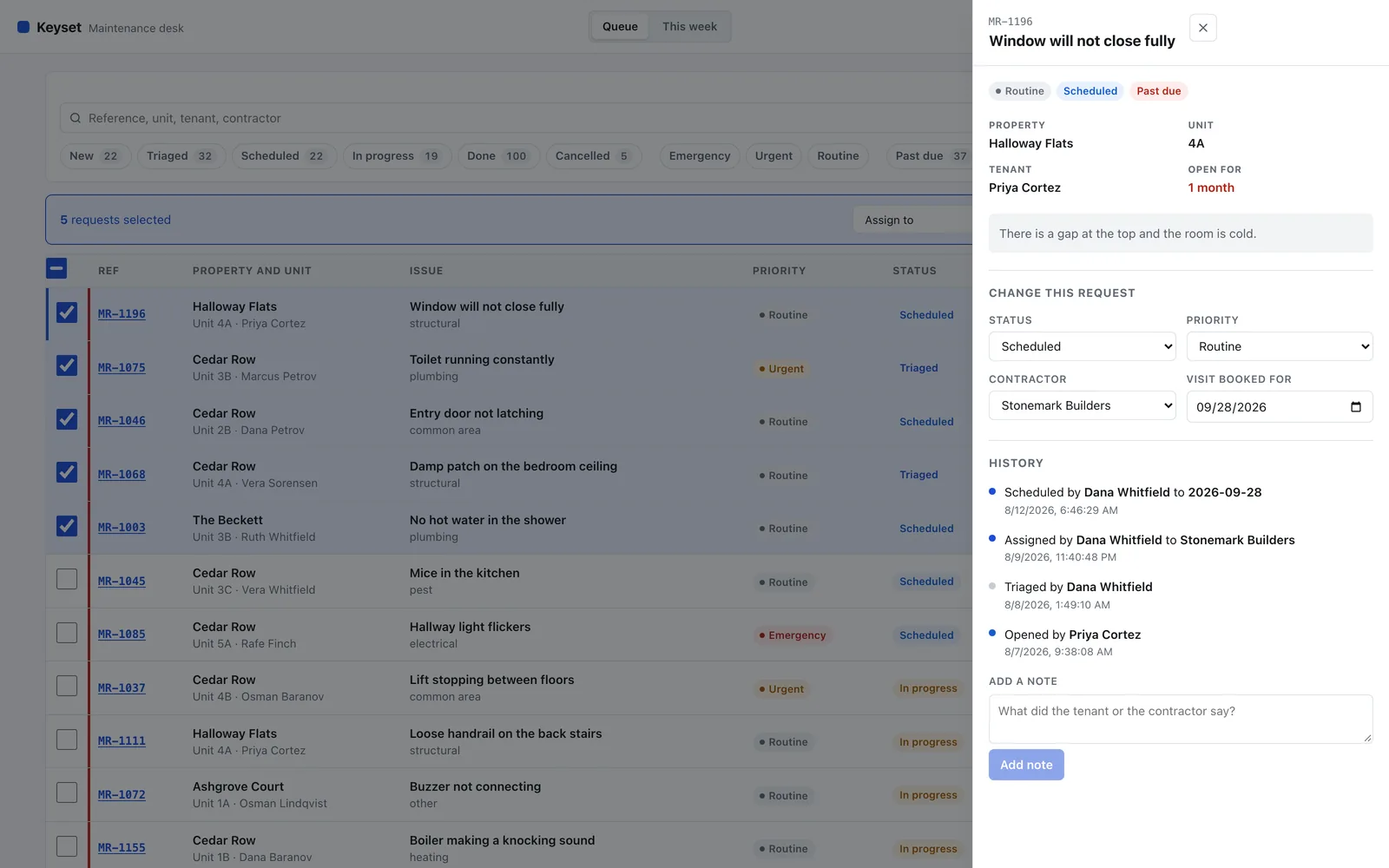Open the MR-1155 reference link
This screenshot has width=1389, height=868.
click(x=122, y=848)
